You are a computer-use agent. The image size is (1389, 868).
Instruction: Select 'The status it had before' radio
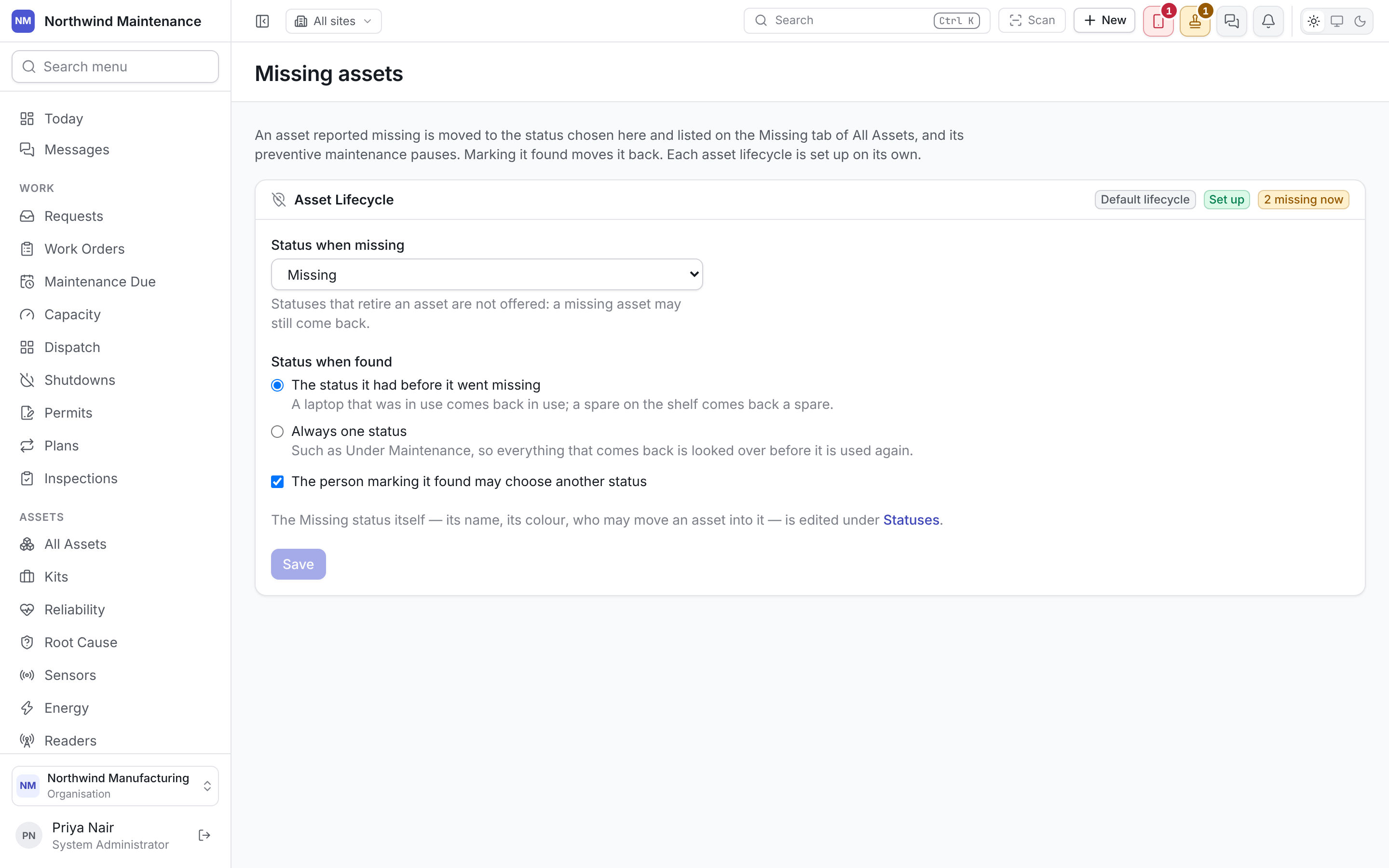pyautogui.click(x=277, y=385)
